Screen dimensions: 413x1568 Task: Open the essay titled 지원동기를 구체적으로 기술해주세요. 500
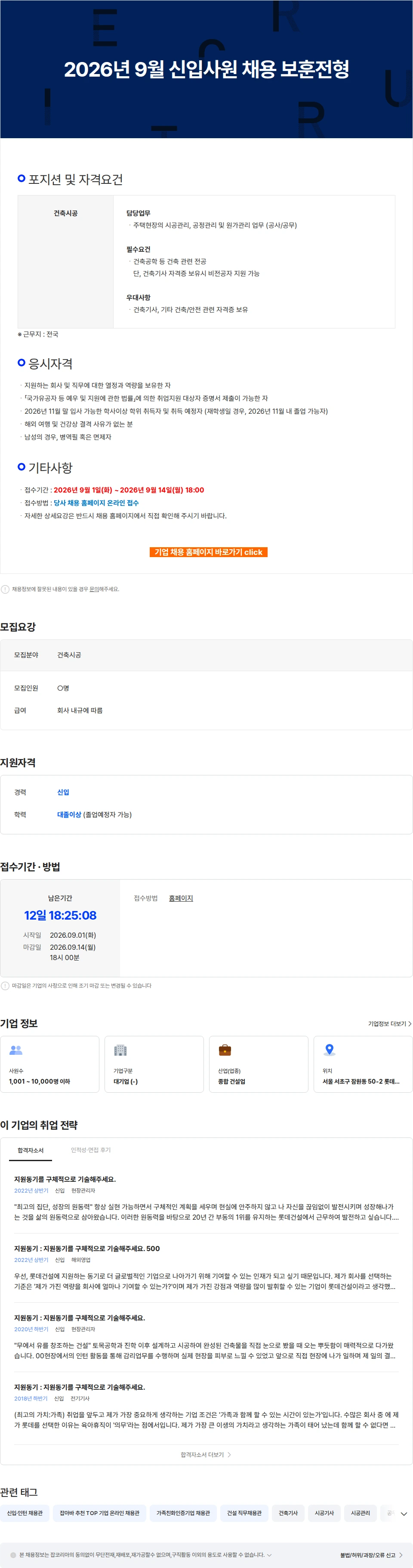click(x=87, y=1248)
